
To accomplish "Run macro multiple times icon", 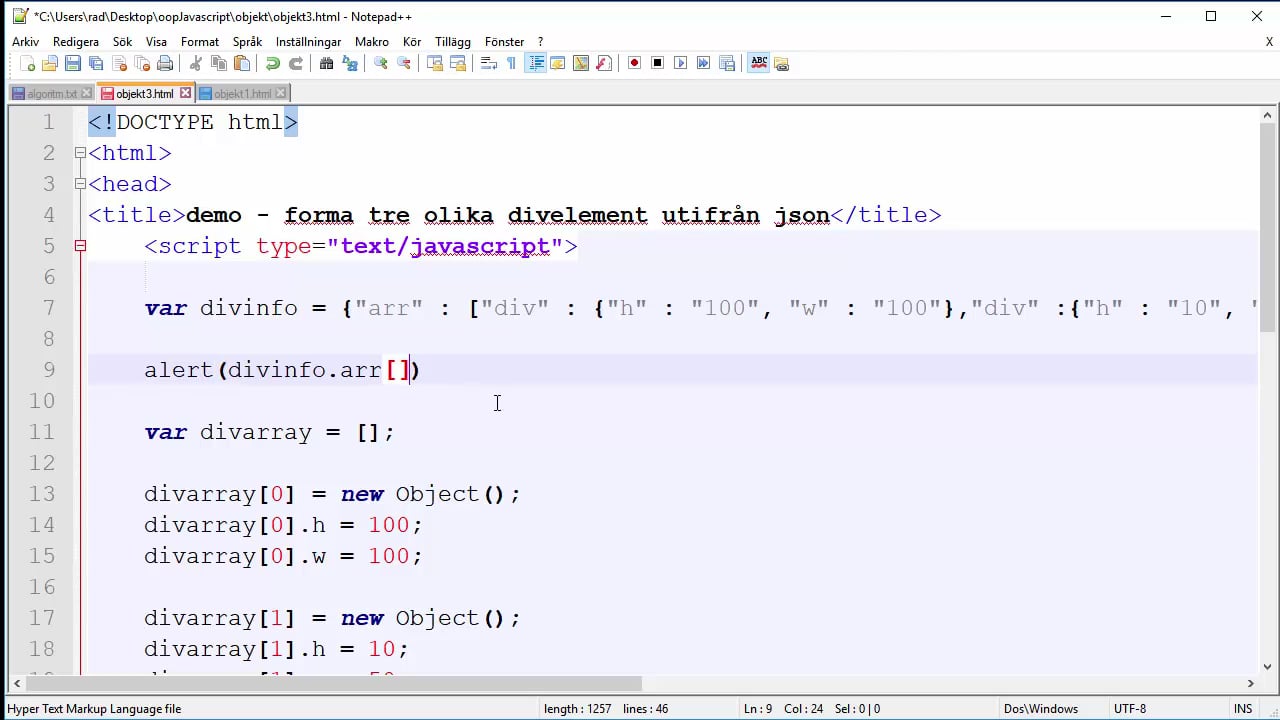I will (x=704, y=63).
